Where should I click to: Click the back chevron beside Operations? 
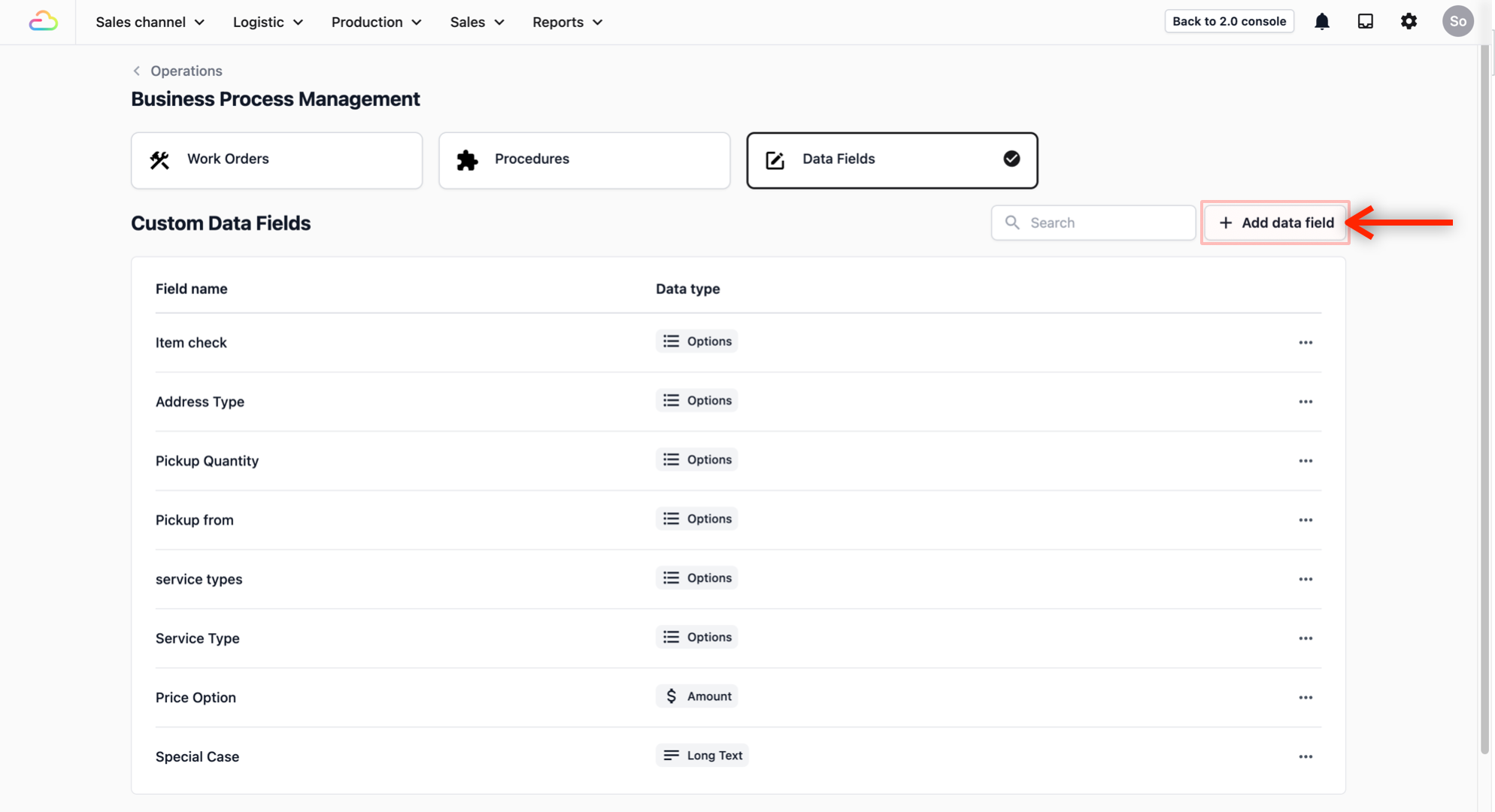point(136,71)
